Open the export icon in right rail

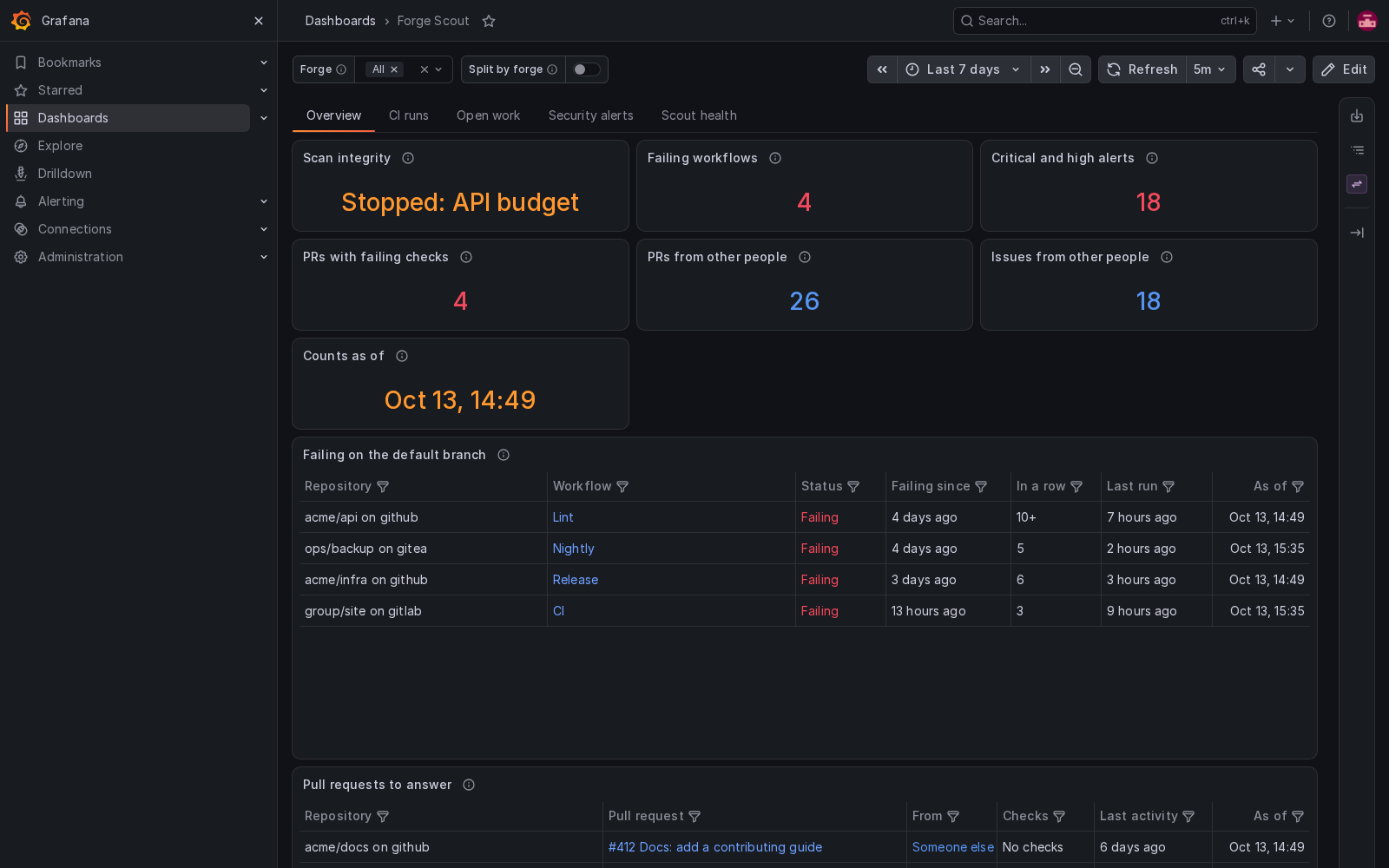click(x=1357, y=116)
